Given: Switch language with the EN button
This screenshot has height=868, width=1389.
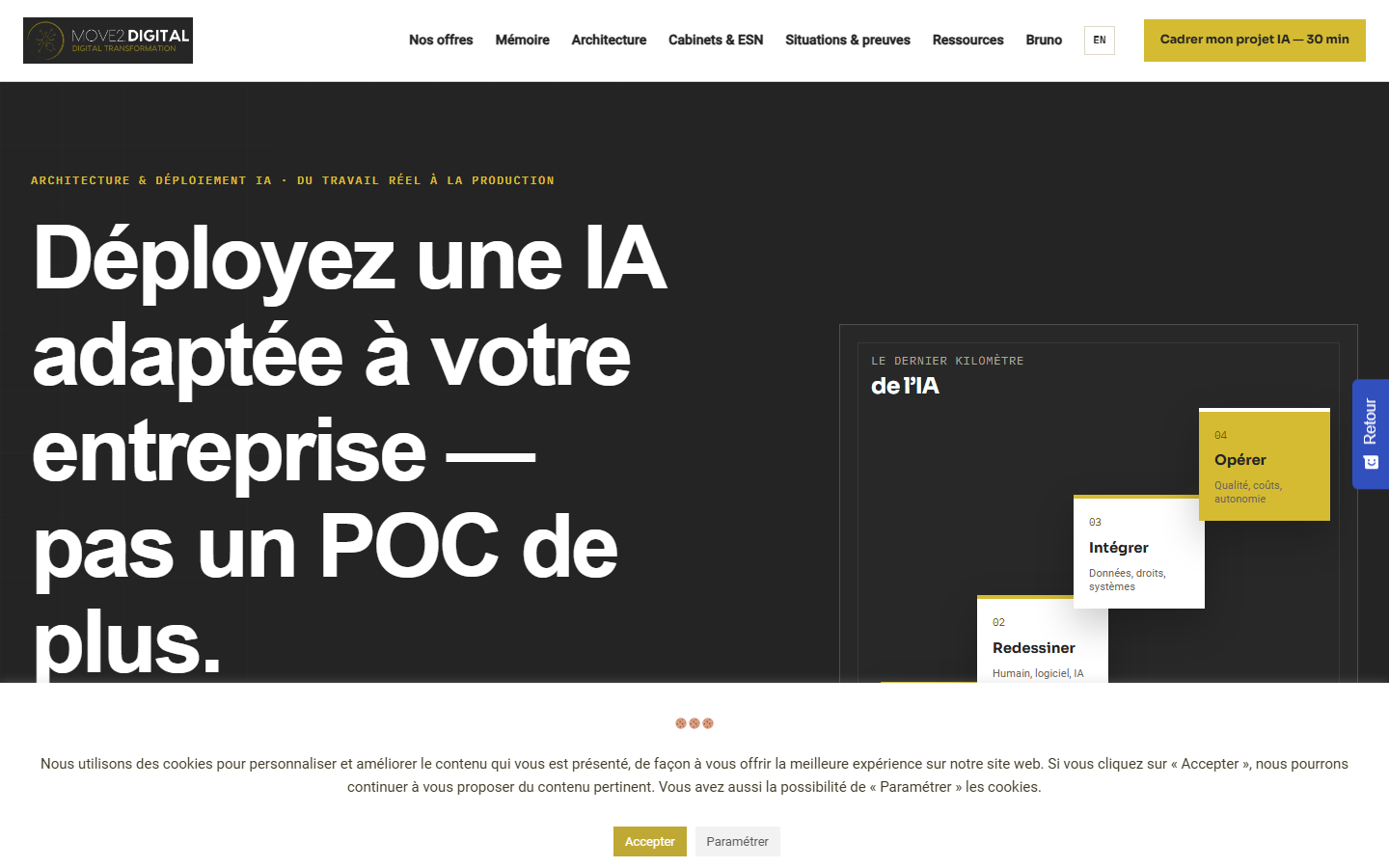Looking at the screenshot, I should point(1100,41).
